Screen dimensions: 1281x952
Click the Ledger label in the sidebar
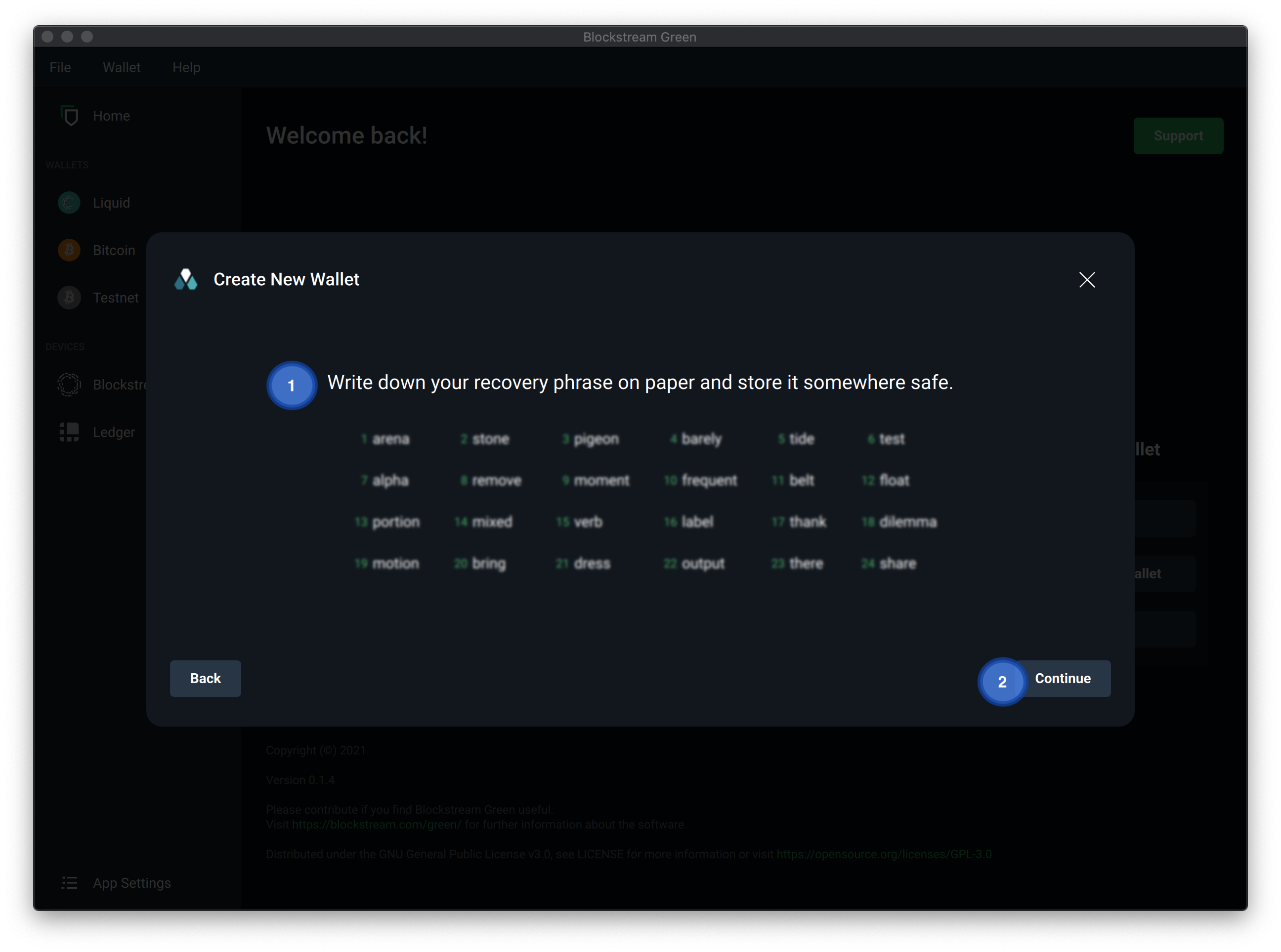click(114, 432)
